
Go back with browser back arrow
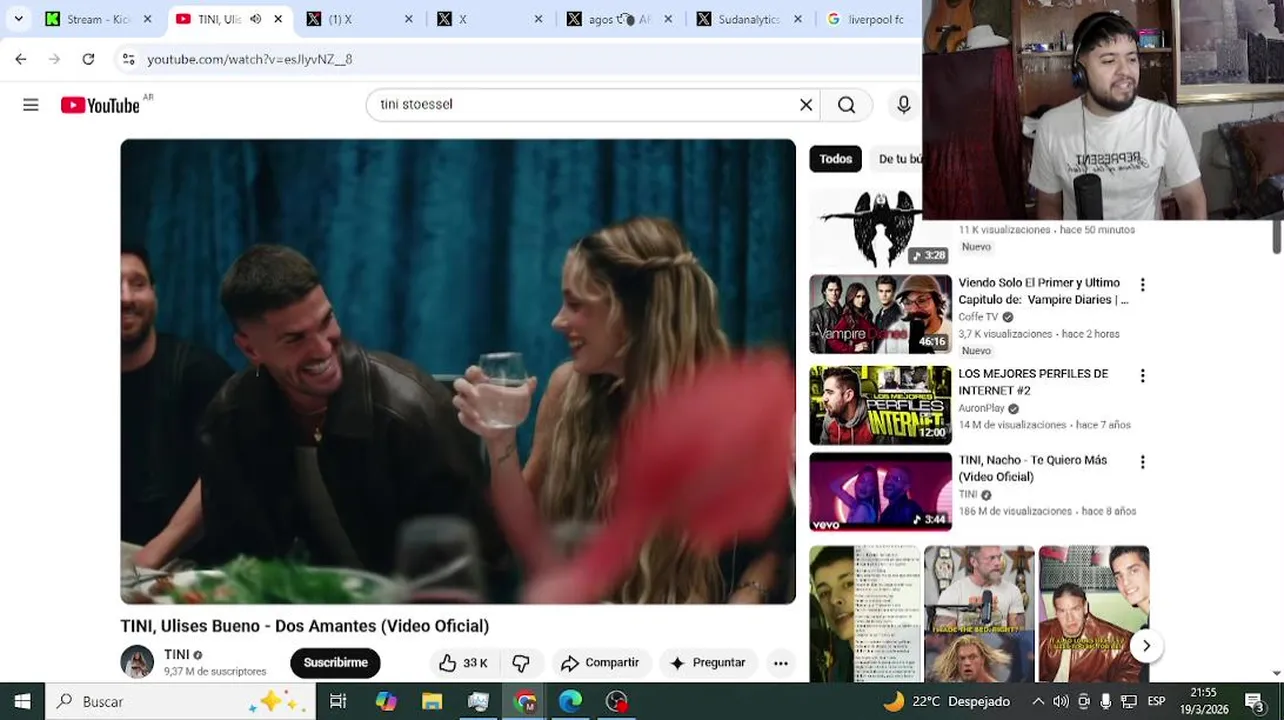(x=21, y=59)
